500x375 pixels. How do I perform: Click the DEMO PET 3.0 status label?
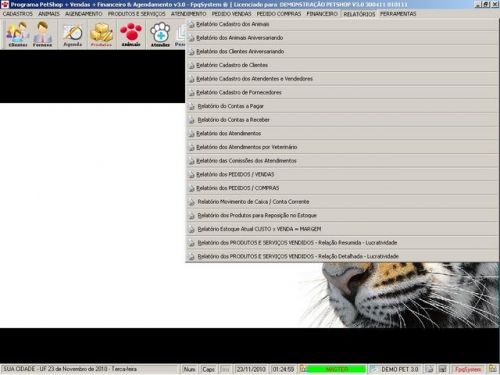tap(400, 369)
